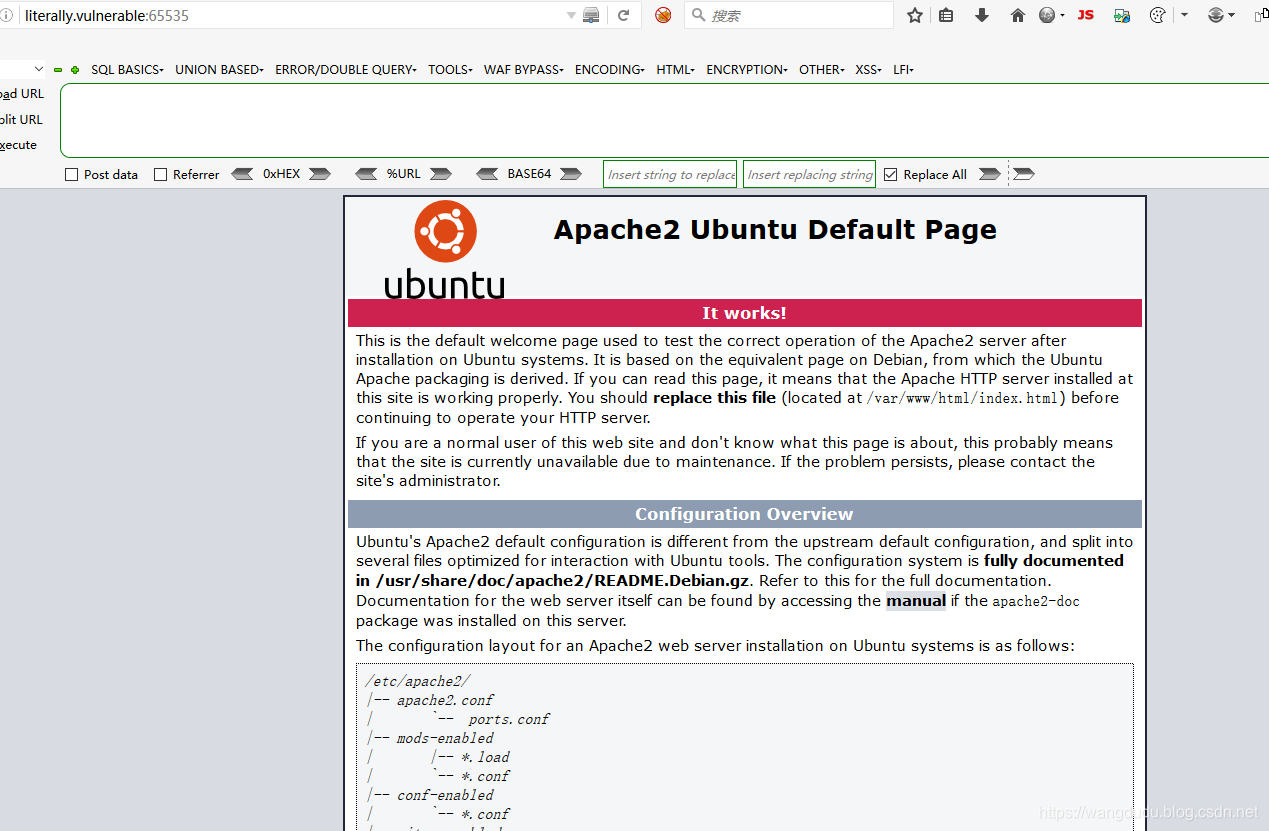The image size is (1269, 831).
Task: Click the 0xHEX label
Action: [x=281, y=174]
